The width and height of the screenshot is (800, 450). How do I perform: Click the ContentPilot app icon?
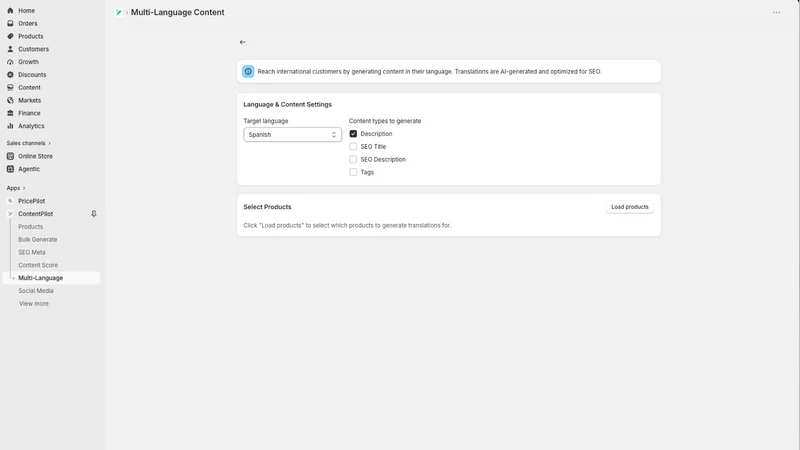point(10,214)
